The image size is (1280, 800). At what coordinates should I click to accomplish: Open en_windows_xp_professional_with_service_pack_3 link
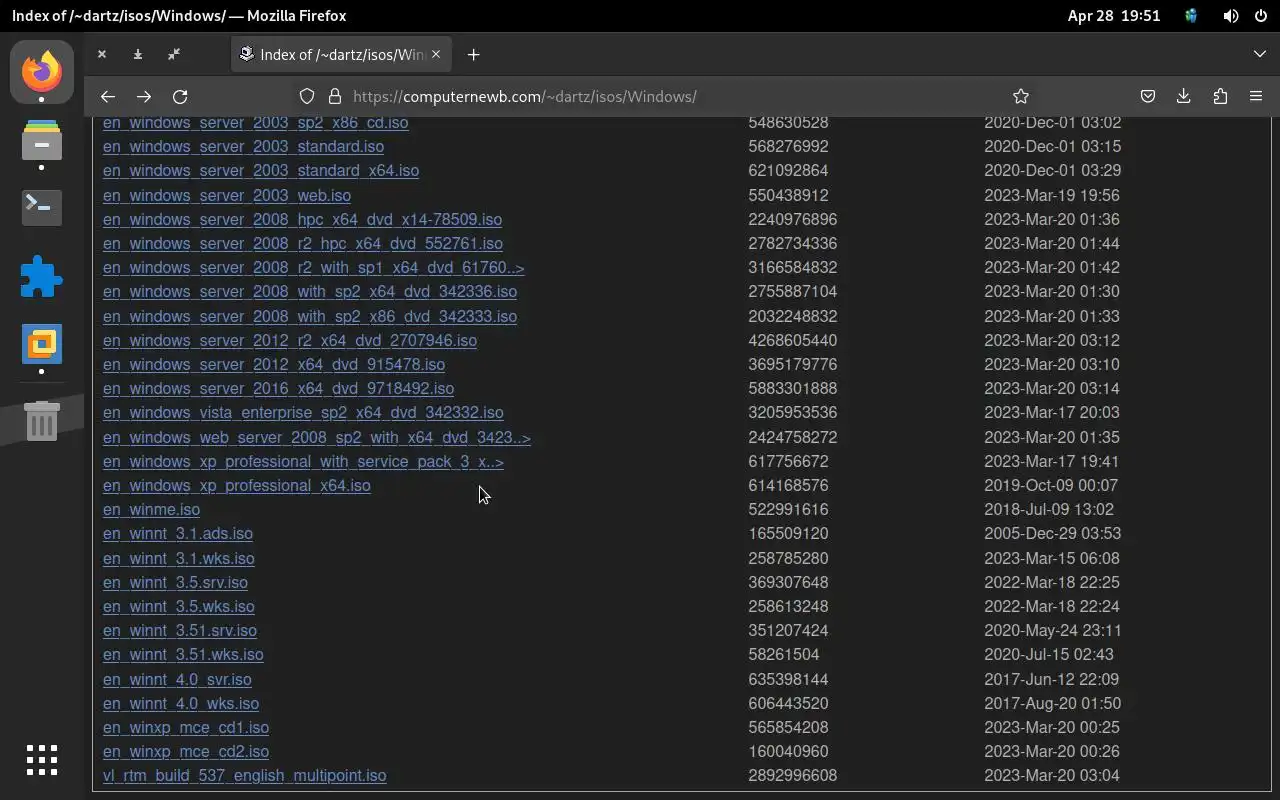tap(303, 461)
